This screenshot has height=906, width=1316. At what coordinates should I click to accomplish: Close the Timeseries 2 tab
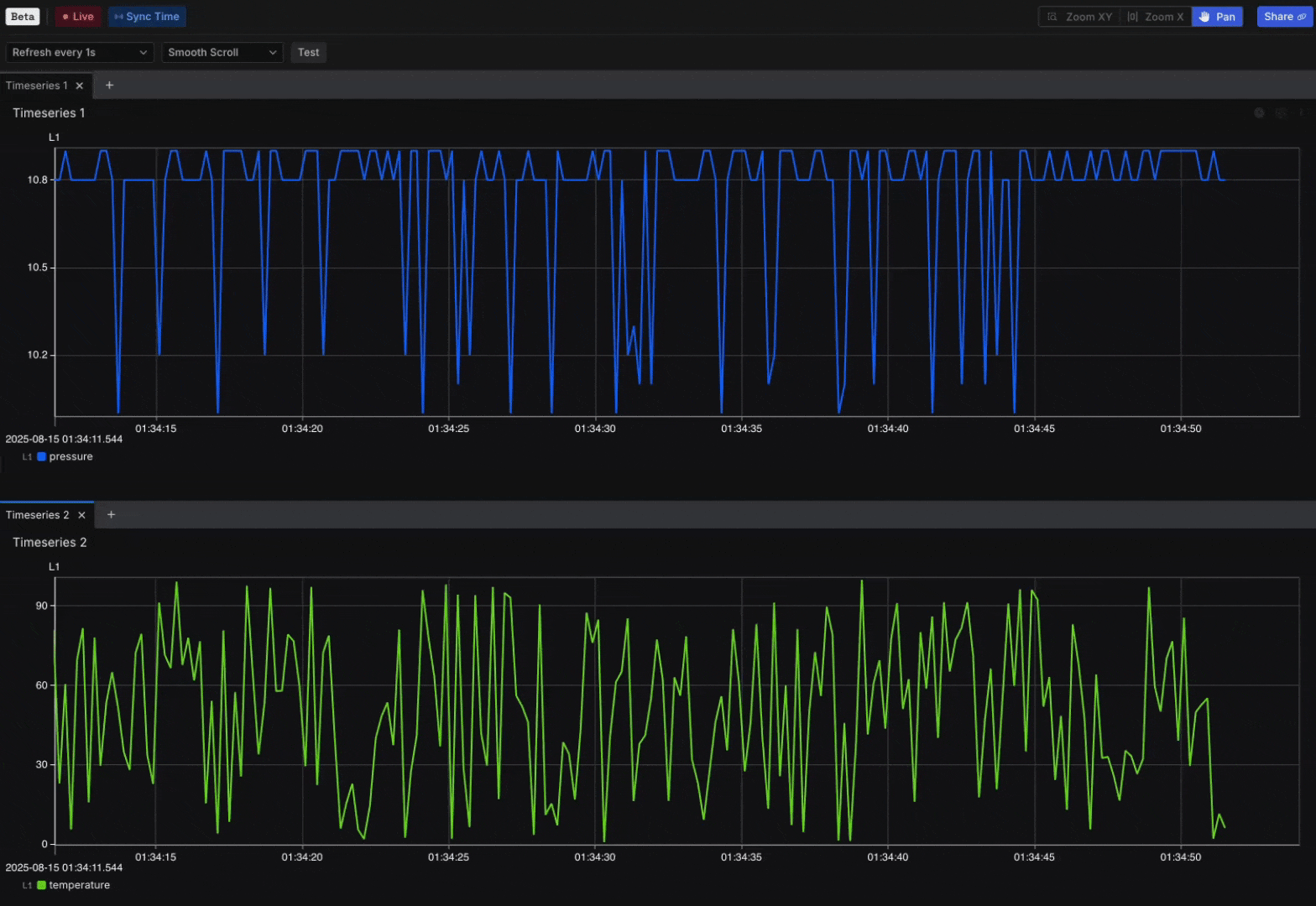(x=81, y=515)
